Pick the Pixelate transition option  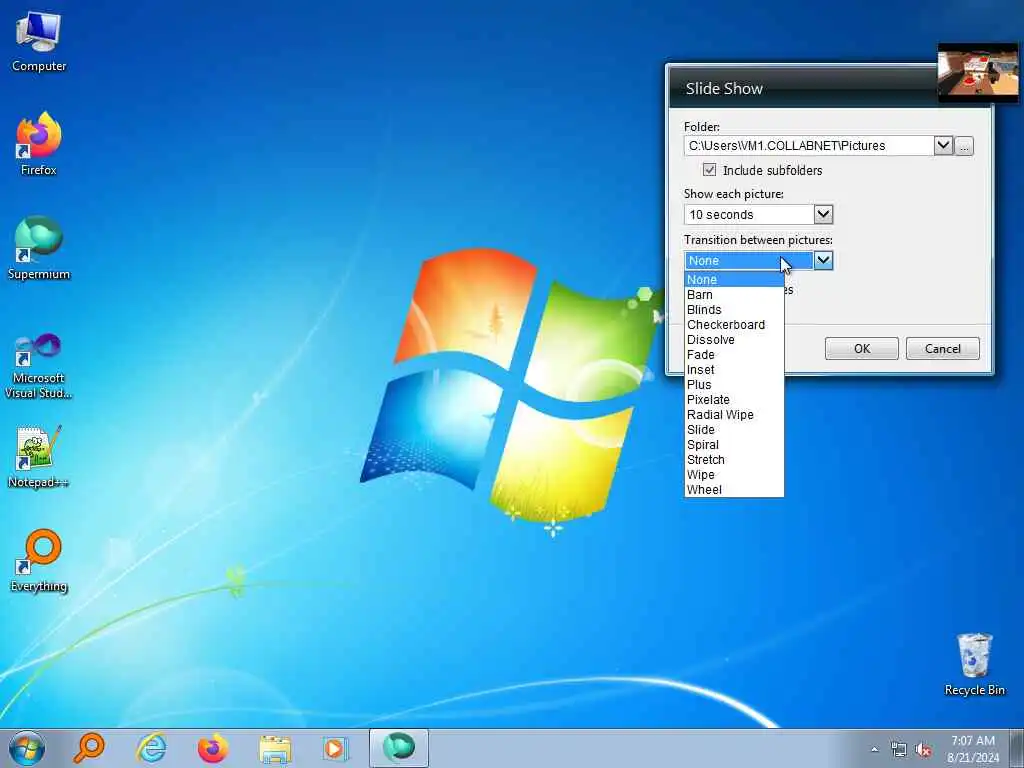click(x=734, y=400)
